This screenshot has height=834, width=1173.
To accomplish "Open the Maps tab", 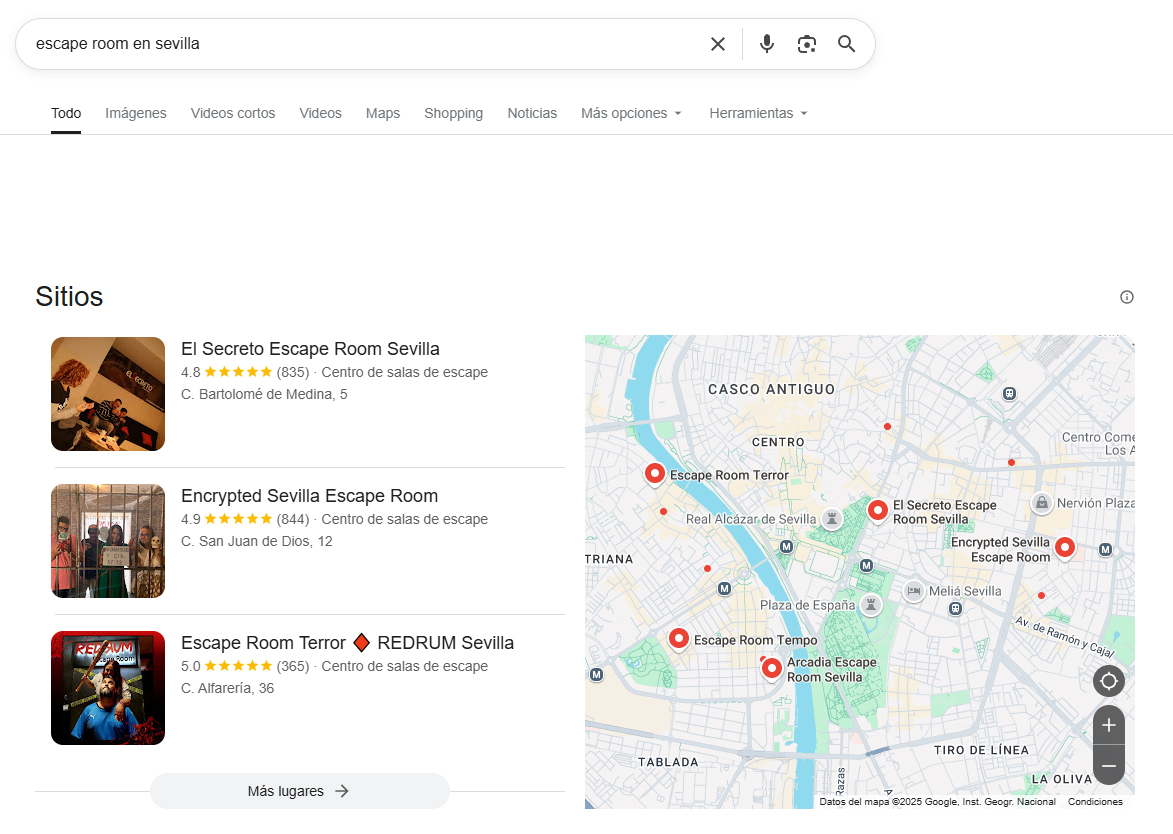I will [x=383, y=113].
